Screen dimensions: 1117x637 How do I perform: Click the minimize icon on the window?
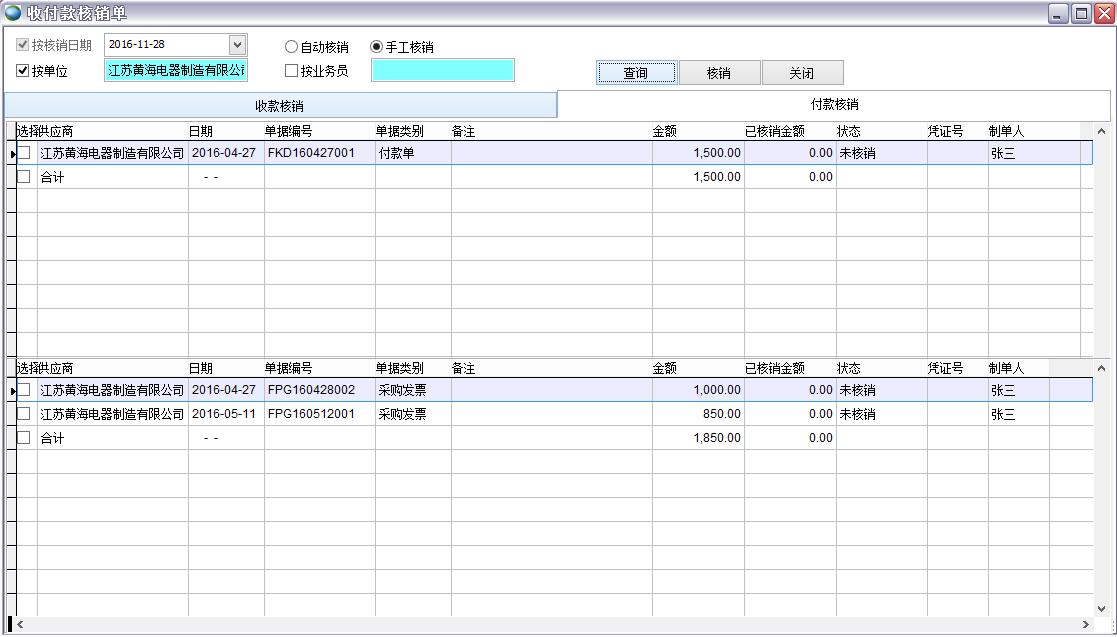click(1057, 11)
